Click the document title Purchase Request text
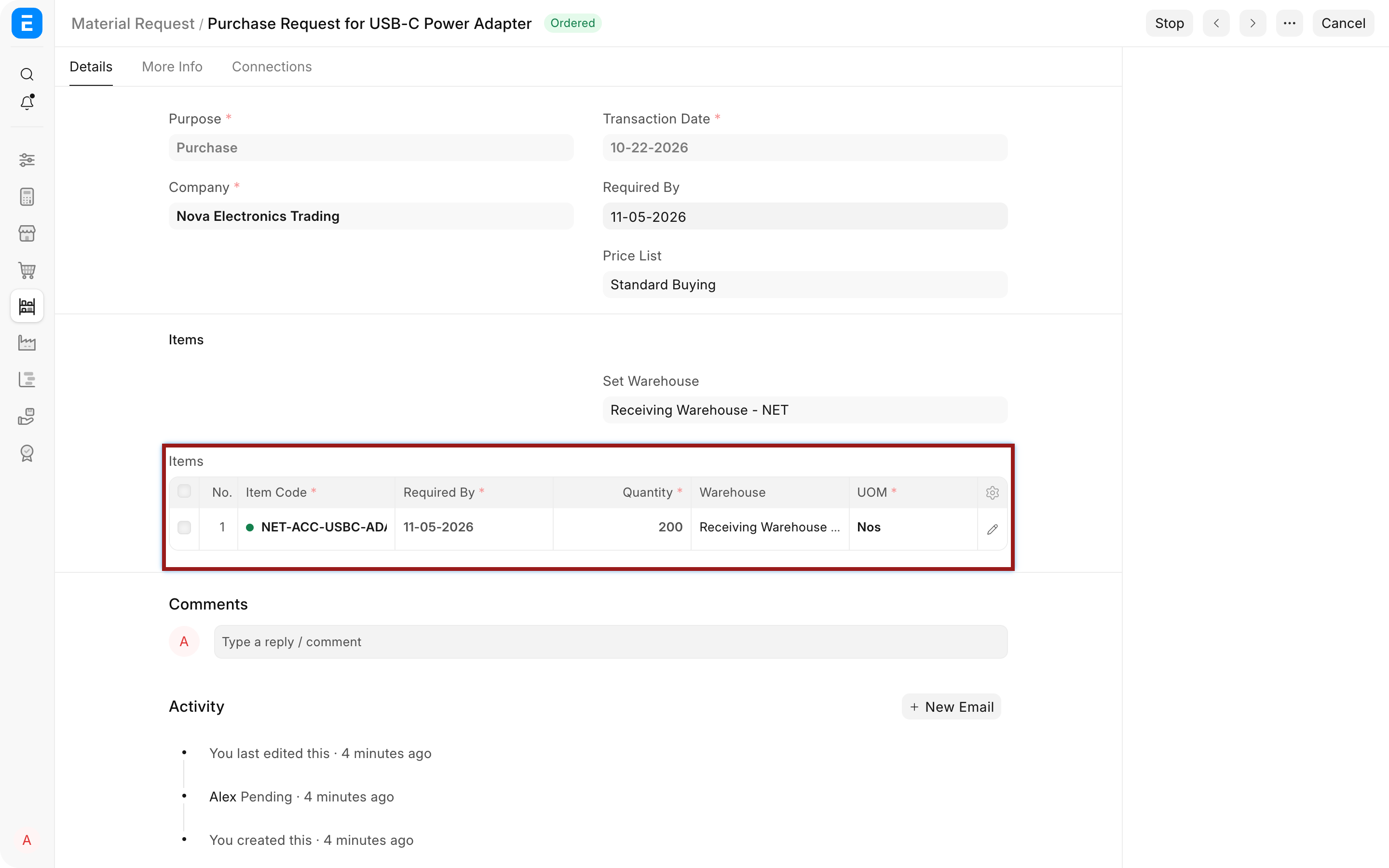 pos(369,24)
